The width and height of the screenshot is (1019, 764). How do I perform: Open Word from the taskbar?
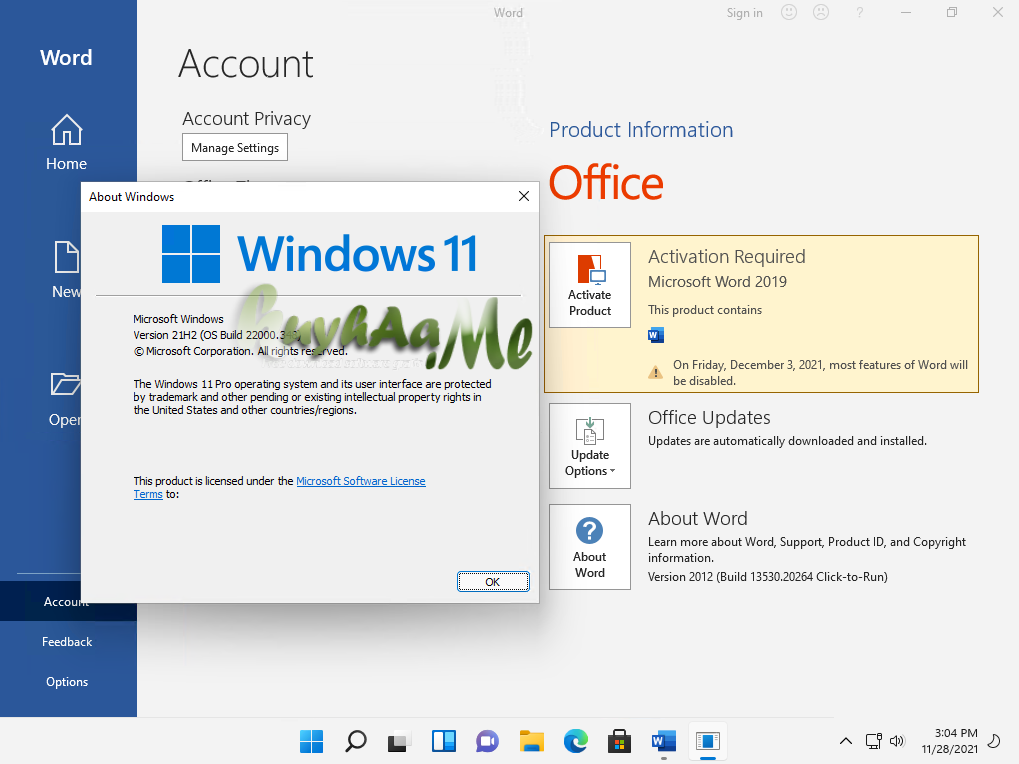pyautogui.click(x=663, y=741)
